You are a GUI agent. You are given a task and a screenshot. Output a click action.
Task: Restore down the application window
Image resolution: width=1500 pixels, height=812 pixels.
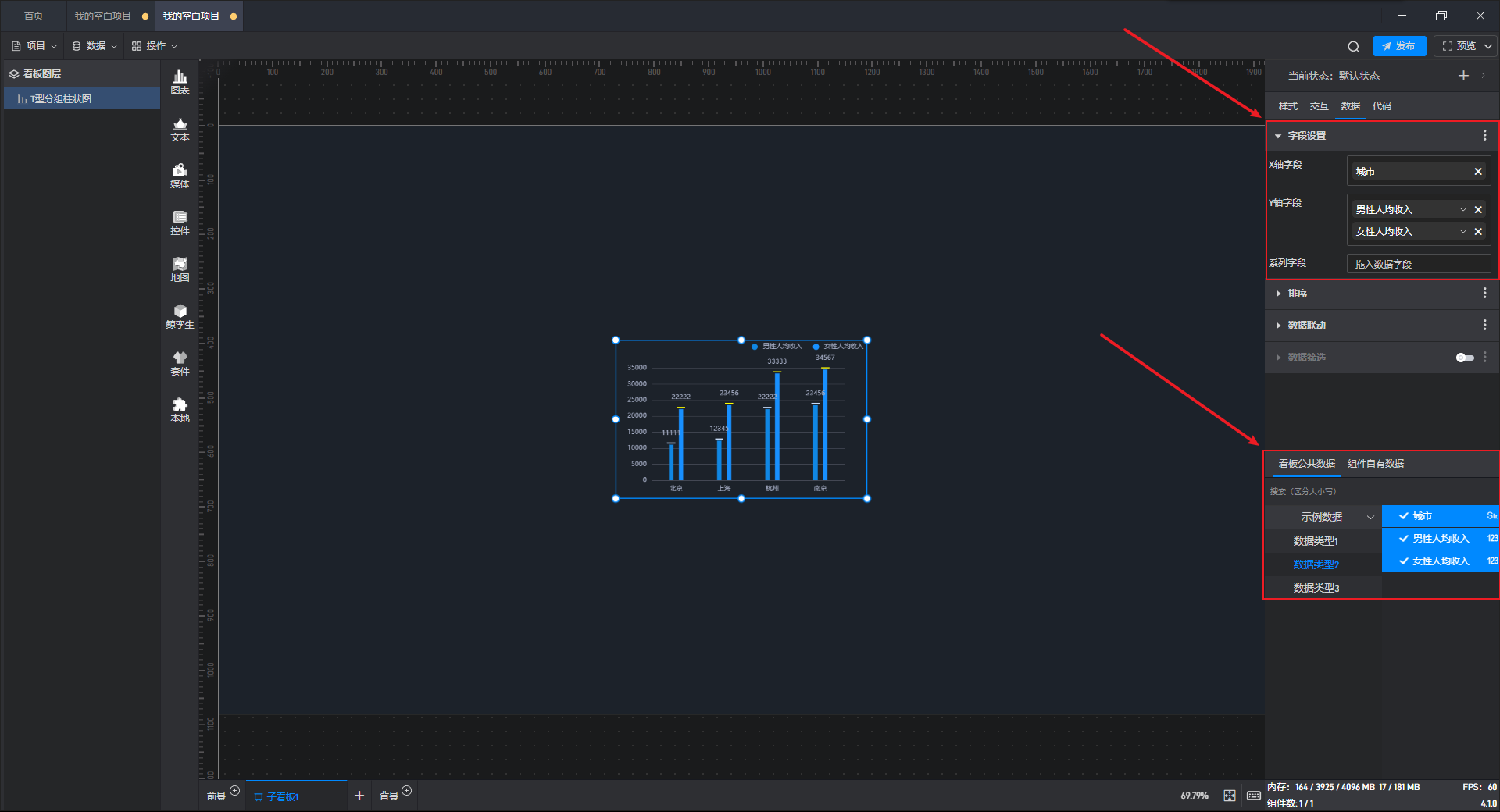click(1441, 16)
